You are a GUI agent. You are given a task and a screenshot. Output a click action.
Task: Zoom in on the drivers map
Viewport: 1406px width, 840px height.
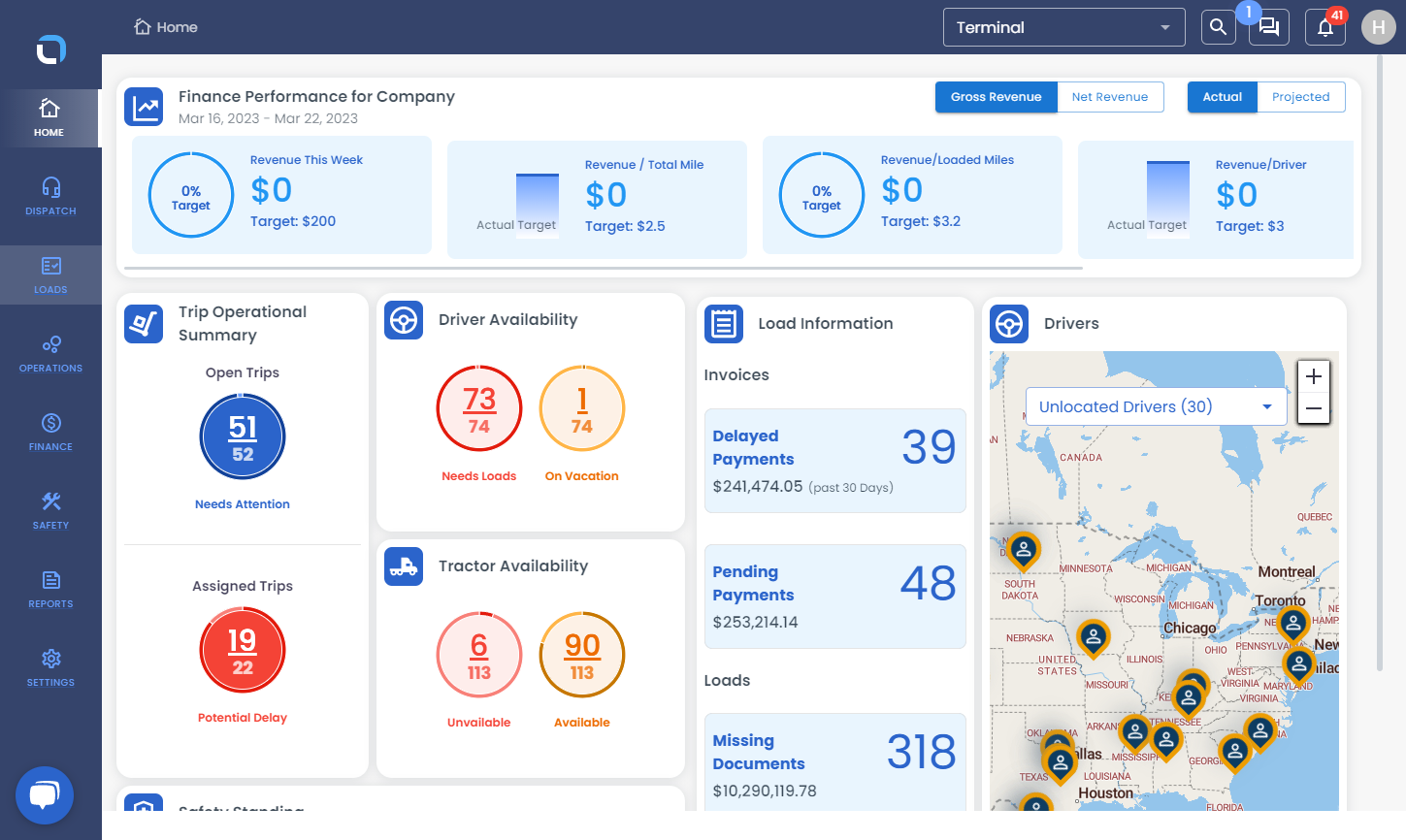coord(1314,376)
